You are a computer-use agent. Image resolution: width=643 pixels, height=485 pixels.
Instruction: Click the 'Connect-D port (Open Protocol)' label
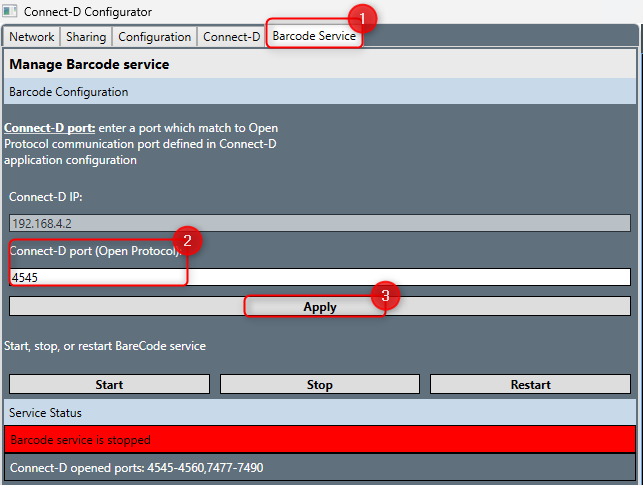pyautogui.click(x=95, y=251)
